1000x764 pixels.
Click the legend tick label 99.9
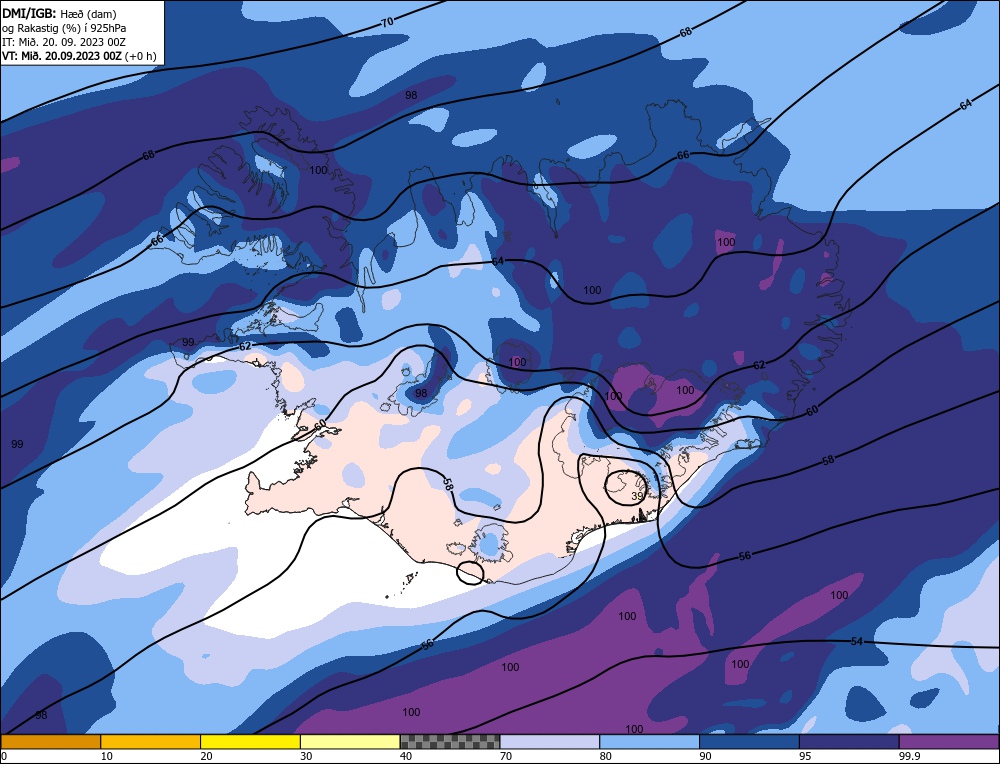(x=908, y=756)
